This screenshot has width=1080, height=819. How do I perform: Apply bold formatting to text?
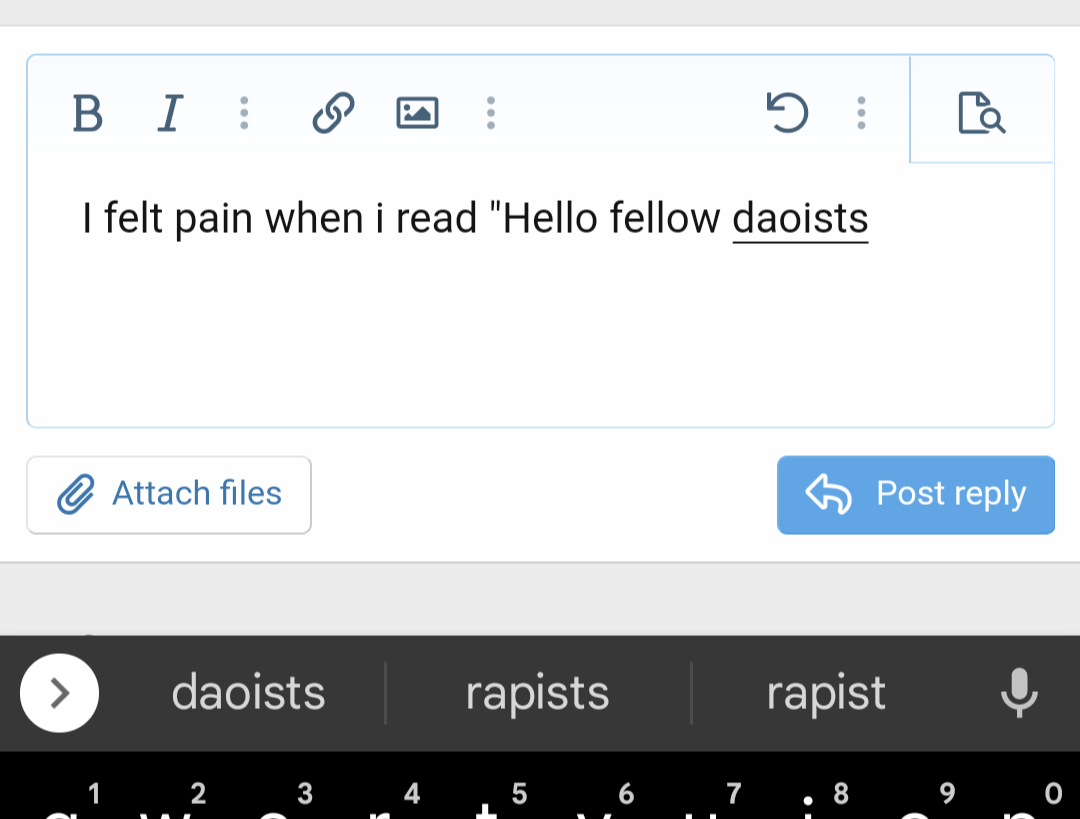[87, 113]
